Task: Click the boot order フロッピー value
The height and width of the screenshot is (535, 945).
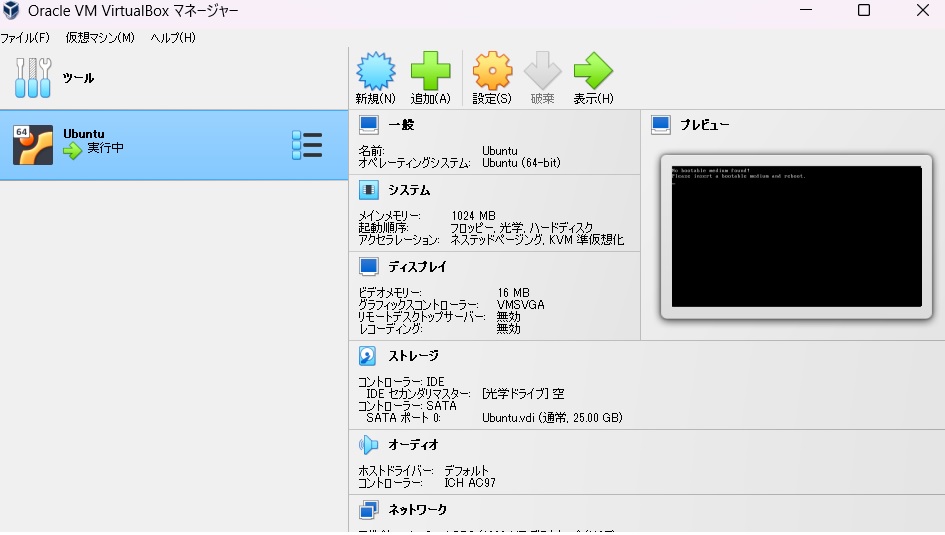Action: (x=472, y=228)
